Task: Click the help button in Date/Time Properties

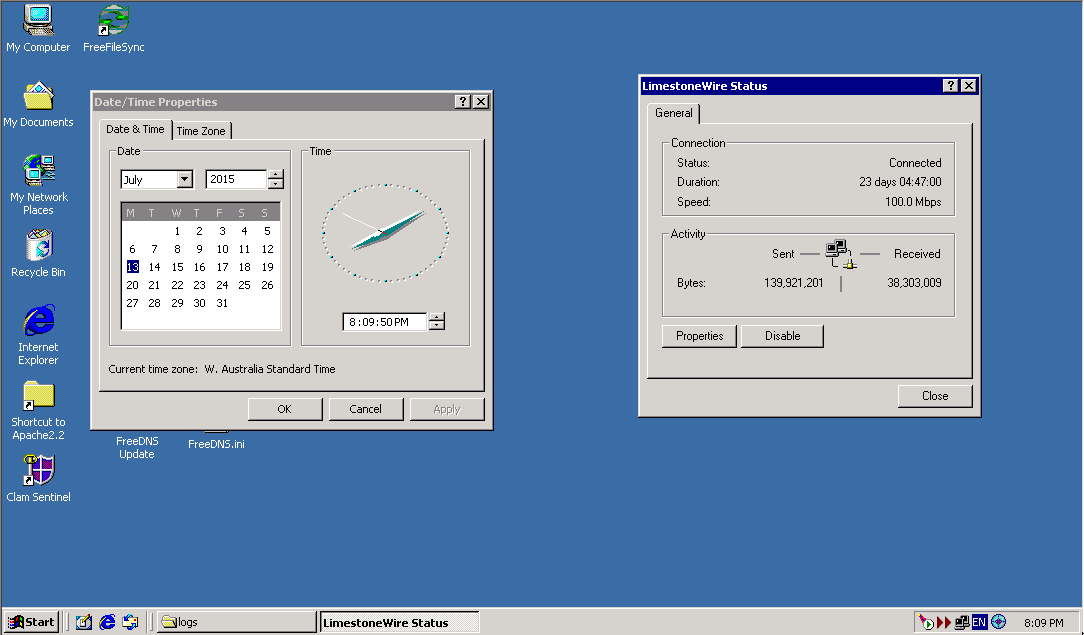Action: [x=463, y=102]
